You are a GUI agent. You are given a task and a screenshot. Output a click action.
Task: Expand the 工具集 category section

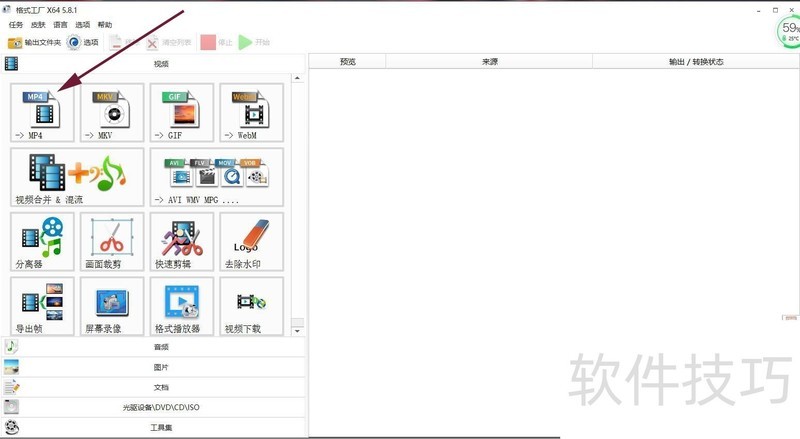tap(154, 427)
